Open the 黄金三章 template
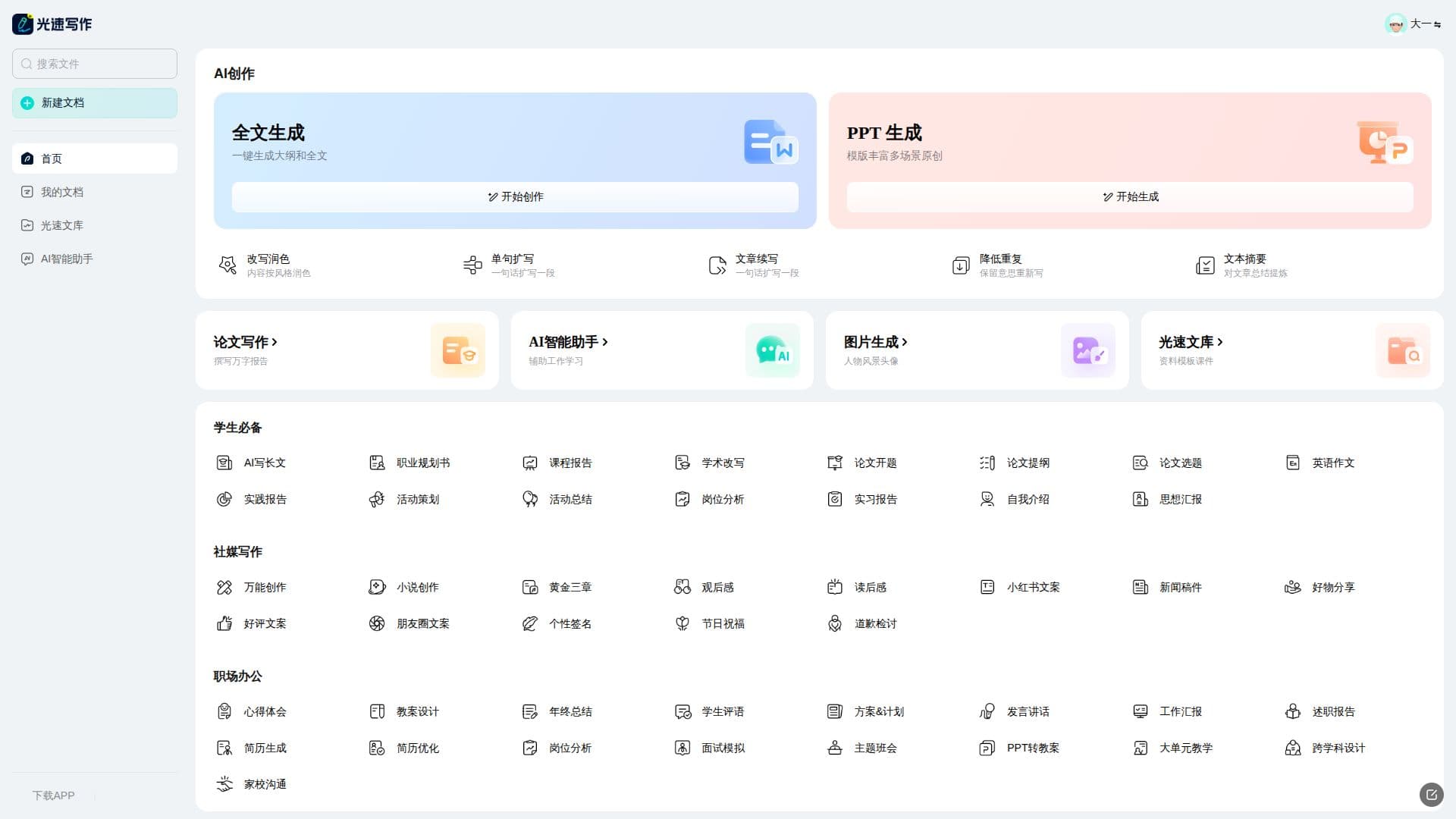The width and height of the screenshot is (1456, 819). [x=557, y=587]
